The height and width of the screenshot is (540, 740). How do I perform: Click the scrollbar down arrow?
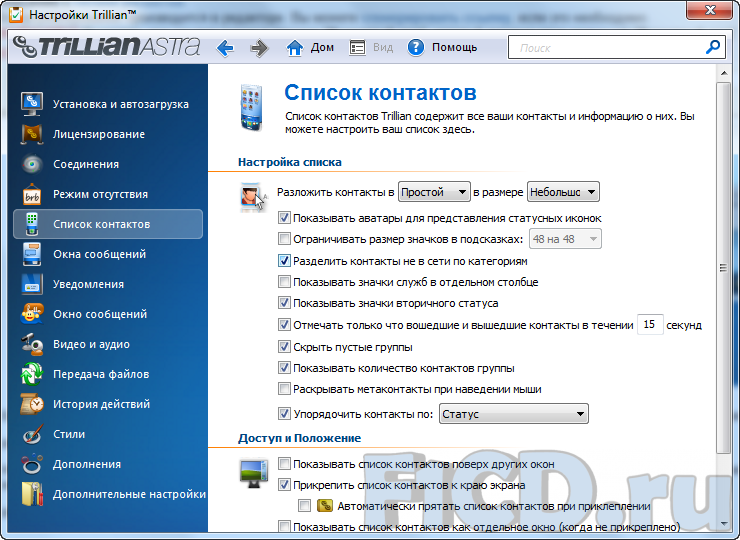[723, 523]
